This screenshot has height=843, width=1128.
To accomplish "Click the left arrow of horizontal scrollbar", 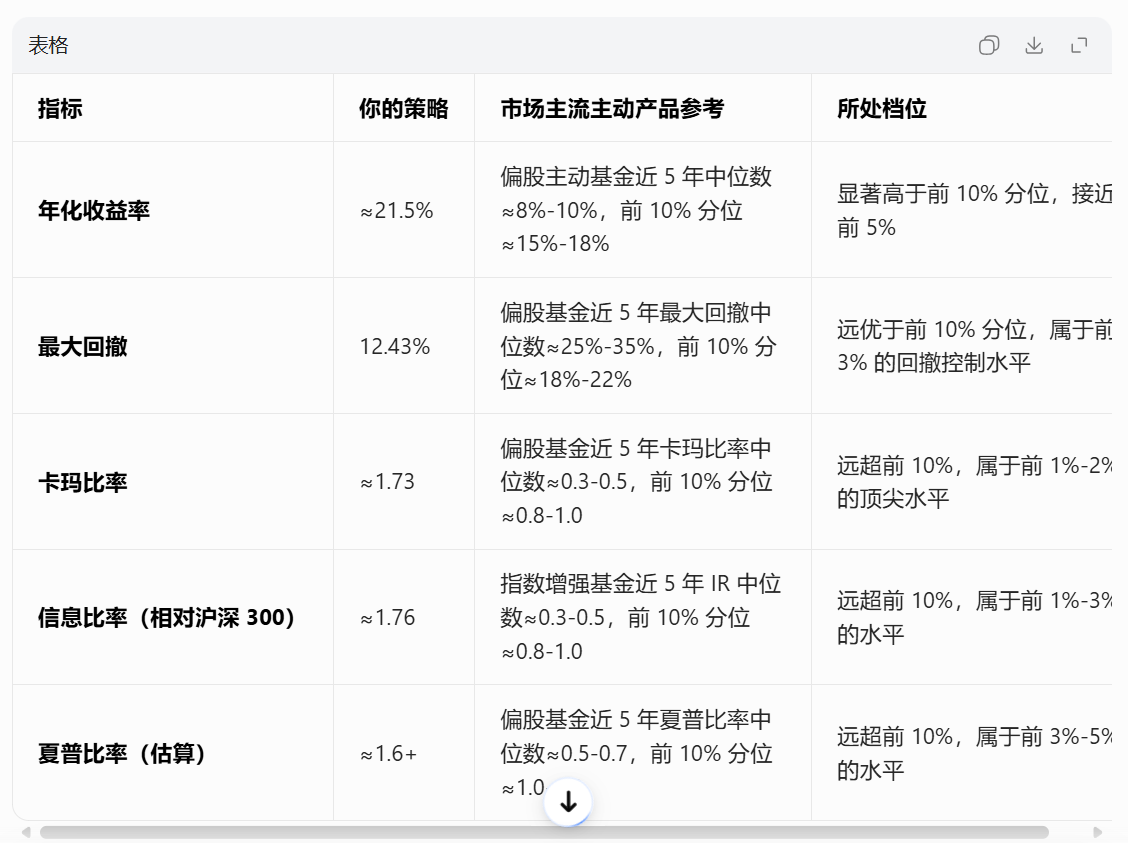I will click(27, 832).
